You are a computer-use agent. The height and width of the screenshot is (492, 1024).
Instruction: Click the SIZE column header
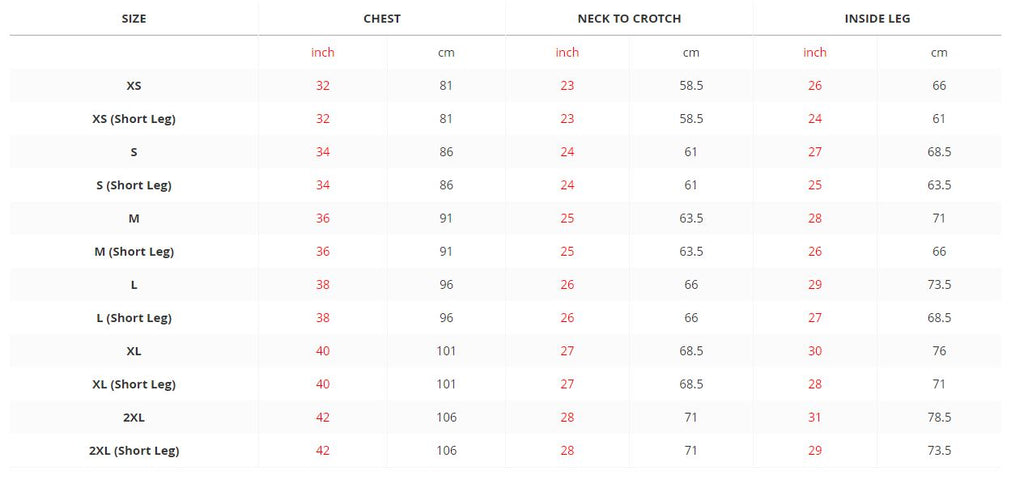(134, 19)
